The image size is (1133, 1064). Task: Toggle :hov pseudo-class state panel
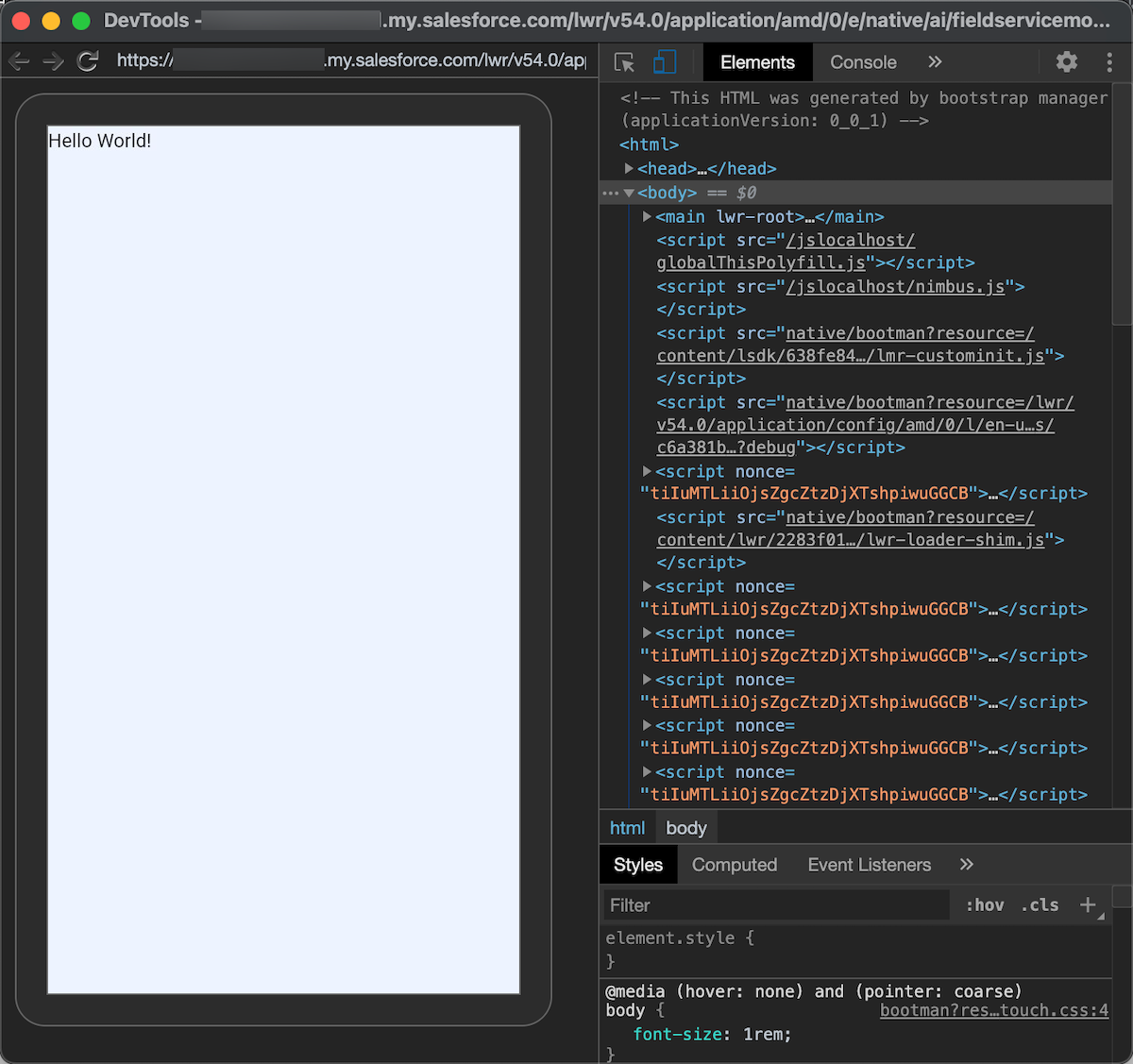(985, 904)
